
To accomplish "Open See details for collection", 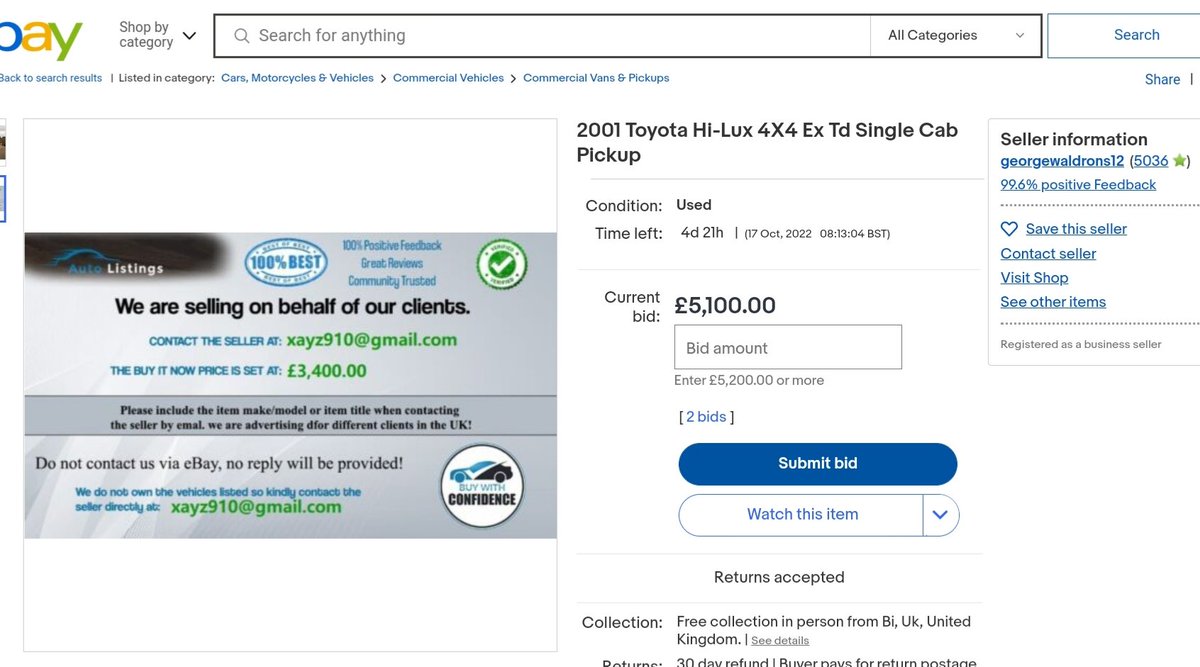I will pos(780,641).
